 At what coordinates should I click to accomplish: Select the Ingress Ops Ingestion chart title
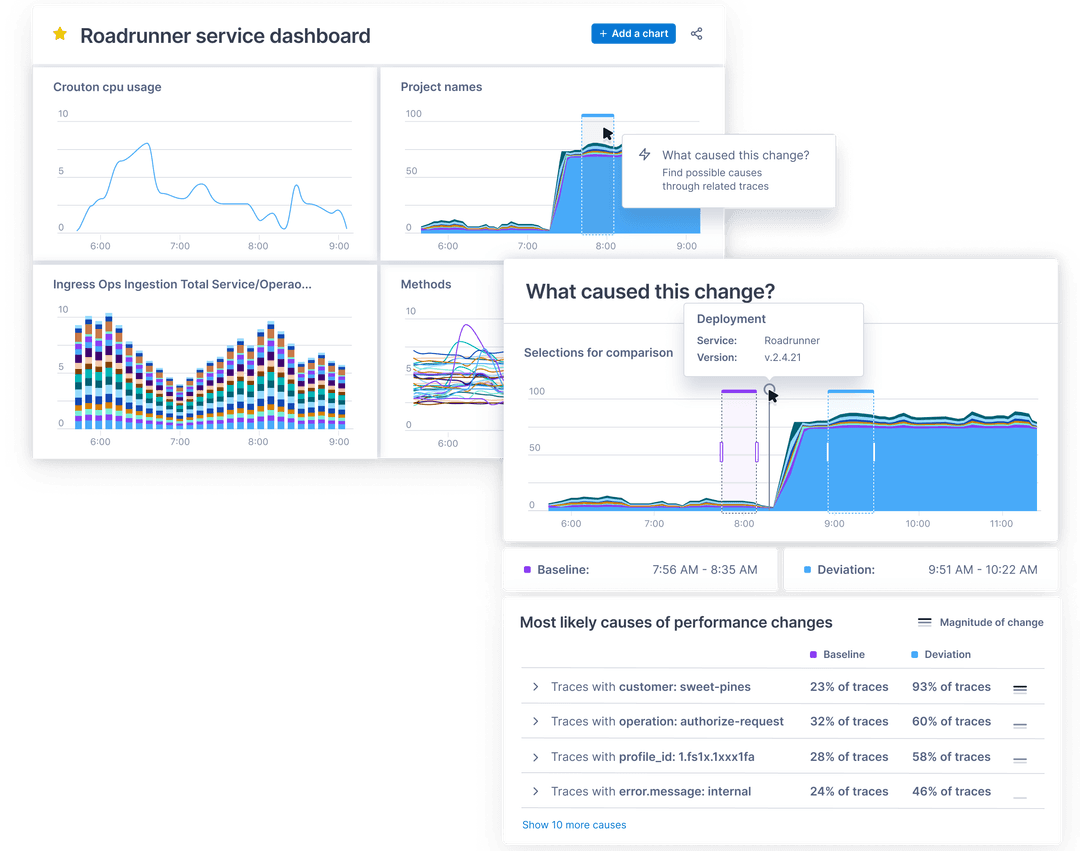(x=183, y=284)
